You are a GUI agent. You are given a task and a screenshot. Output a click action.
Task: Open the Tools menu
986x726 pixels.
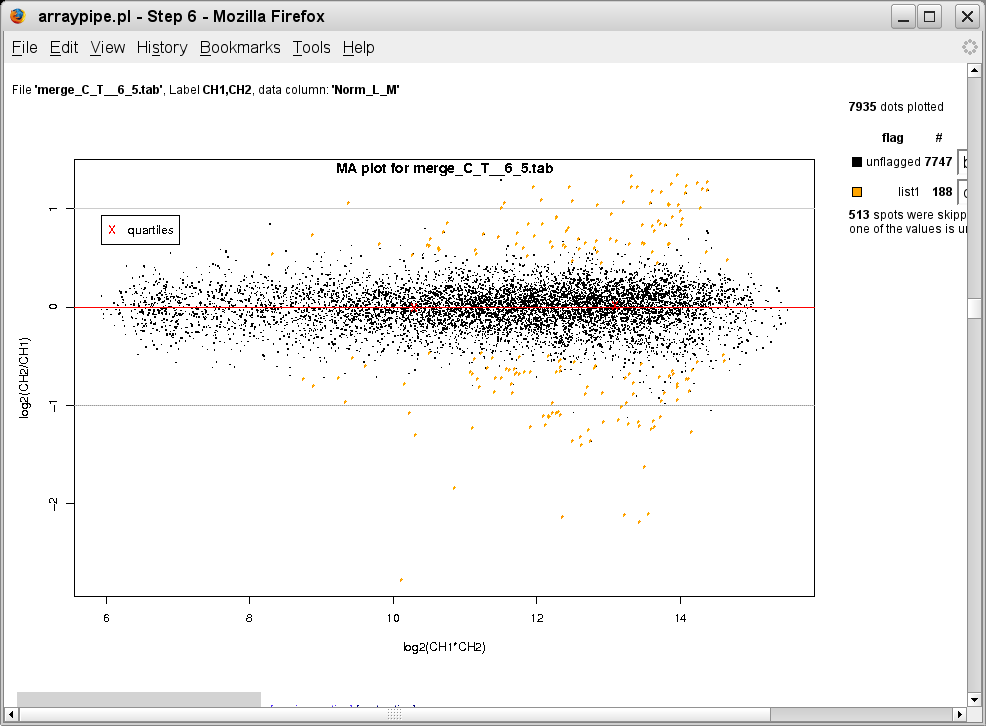311,48
